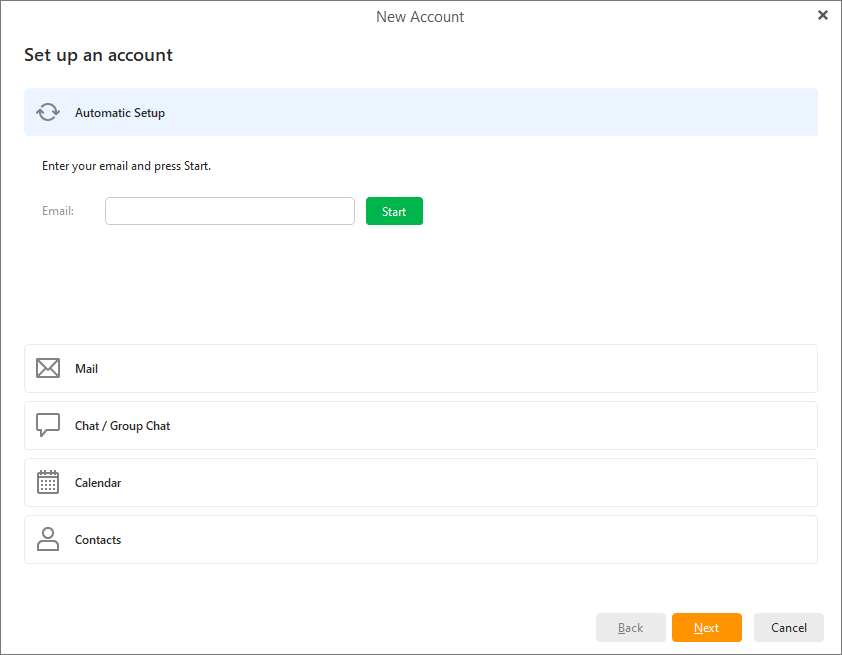Click the Calendar grid icon
This screenshot has width=842, height=655.
(x=48, y=483)
